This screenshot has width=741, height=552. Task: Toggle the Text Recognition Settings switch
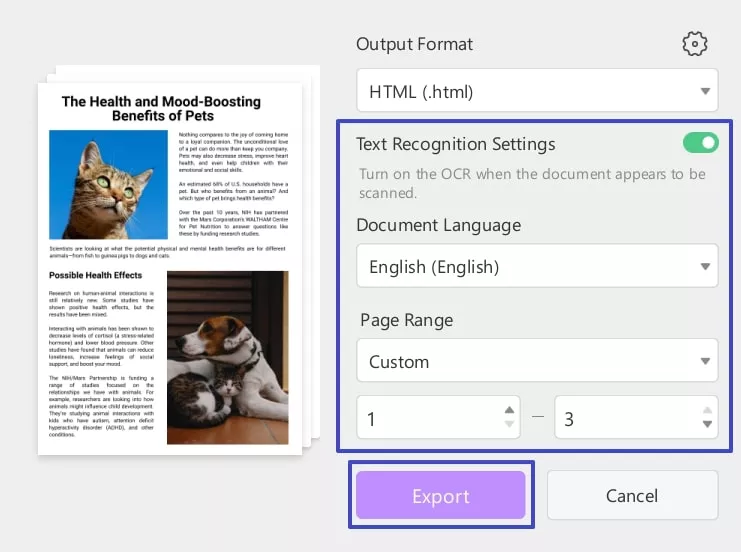tap(700, 143)
